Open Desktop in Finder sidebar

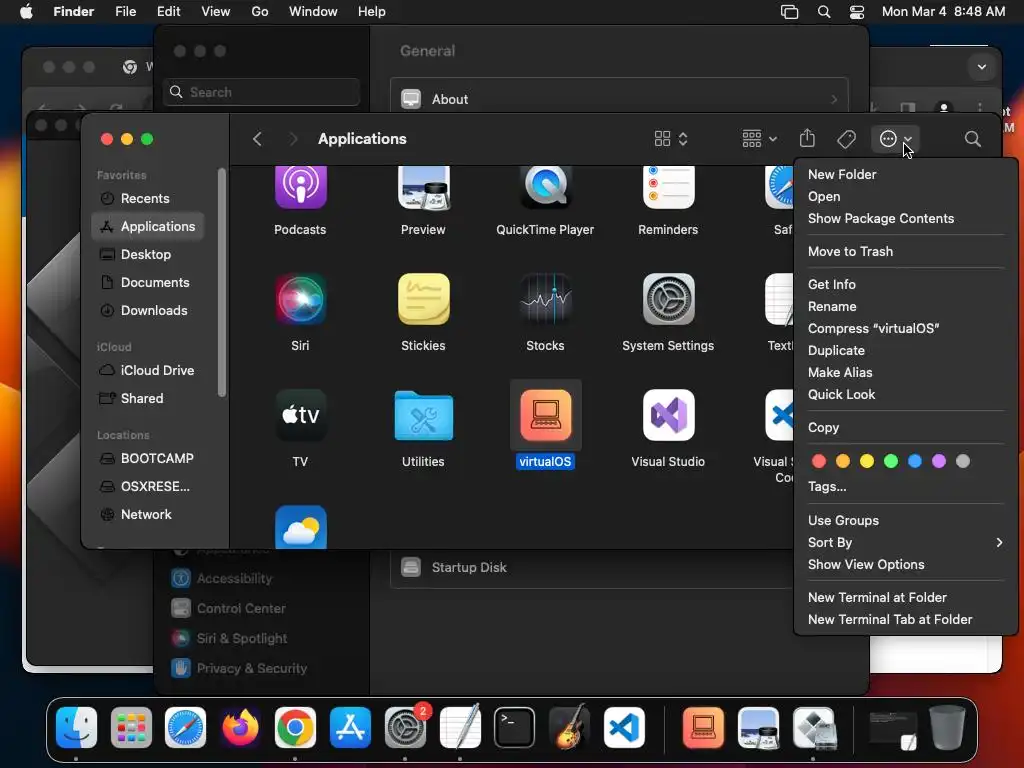click(x=148, y=255)
